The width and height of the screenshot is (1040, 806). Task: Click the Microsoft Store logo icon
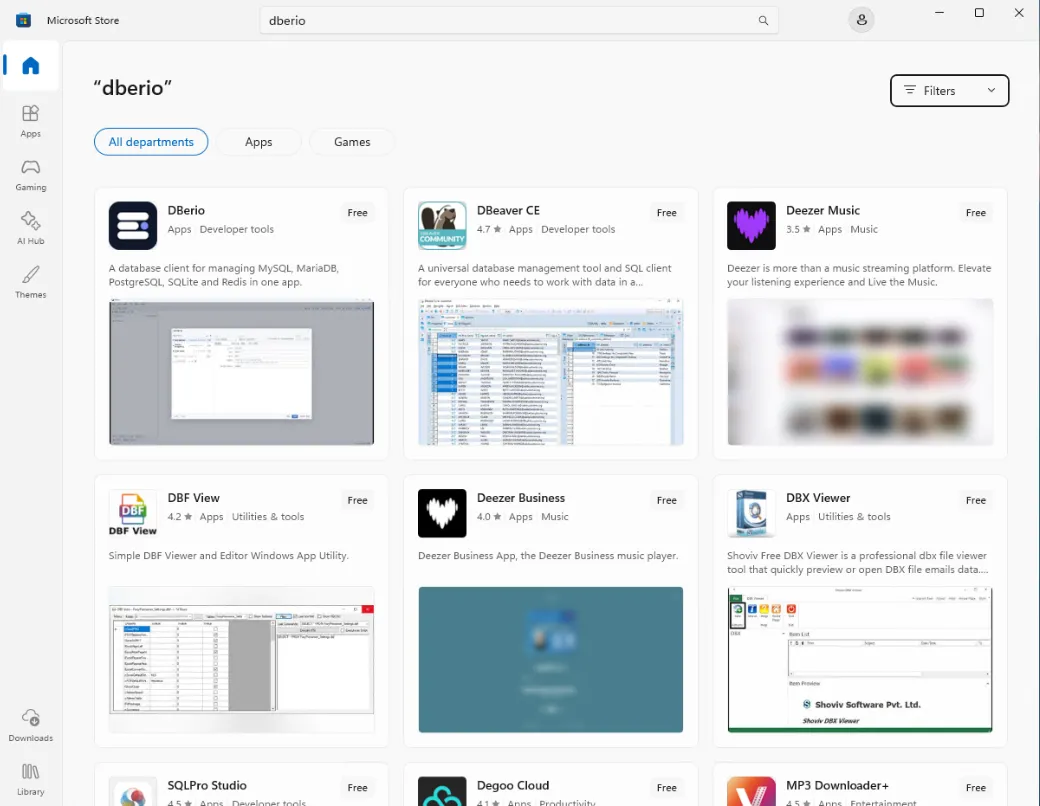(24, 21)
